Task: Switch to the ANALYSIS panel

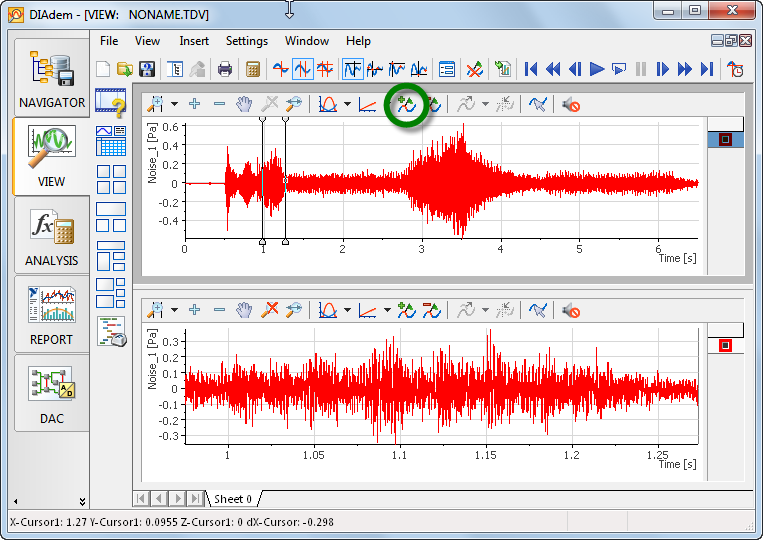Action: 51,235
